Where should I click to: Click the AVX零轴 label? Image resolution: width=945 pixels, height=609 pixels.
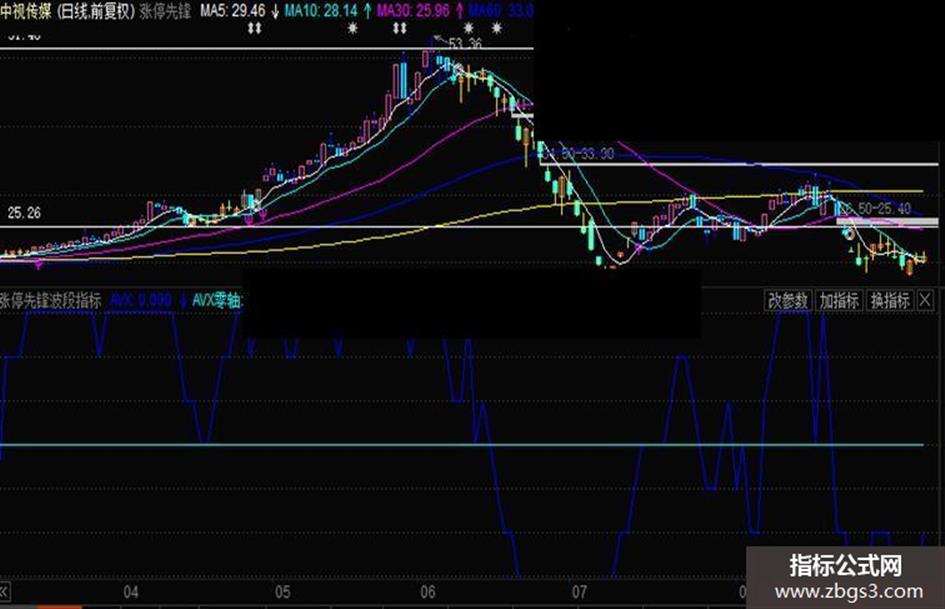[x=216, y=300]
